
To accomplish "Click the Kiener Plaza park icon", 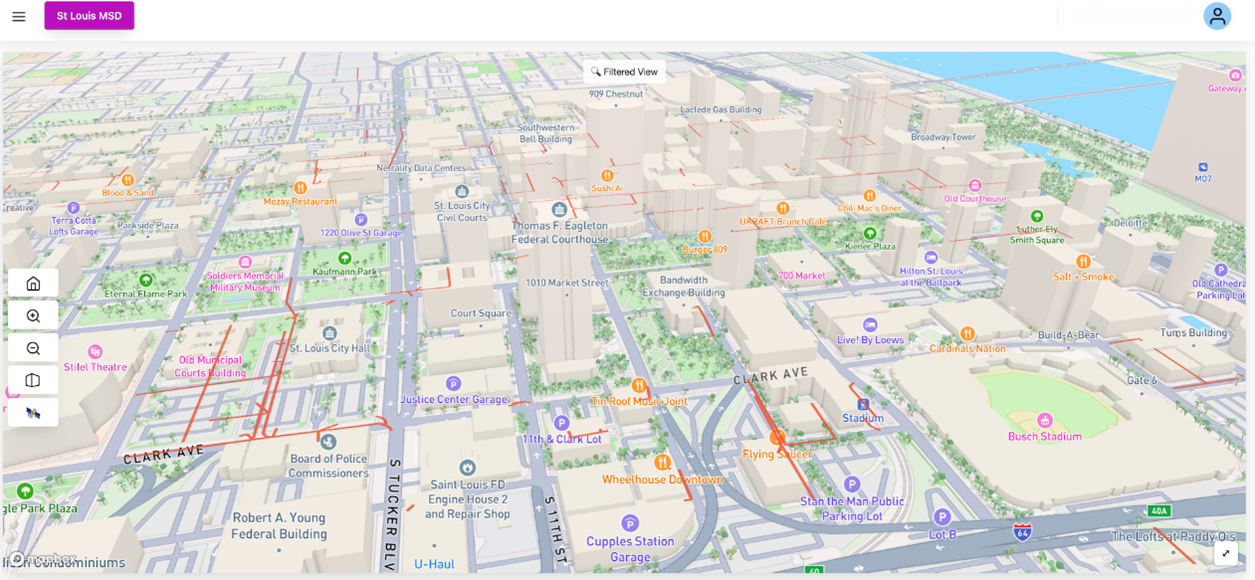I will click(x=870, y=234).
